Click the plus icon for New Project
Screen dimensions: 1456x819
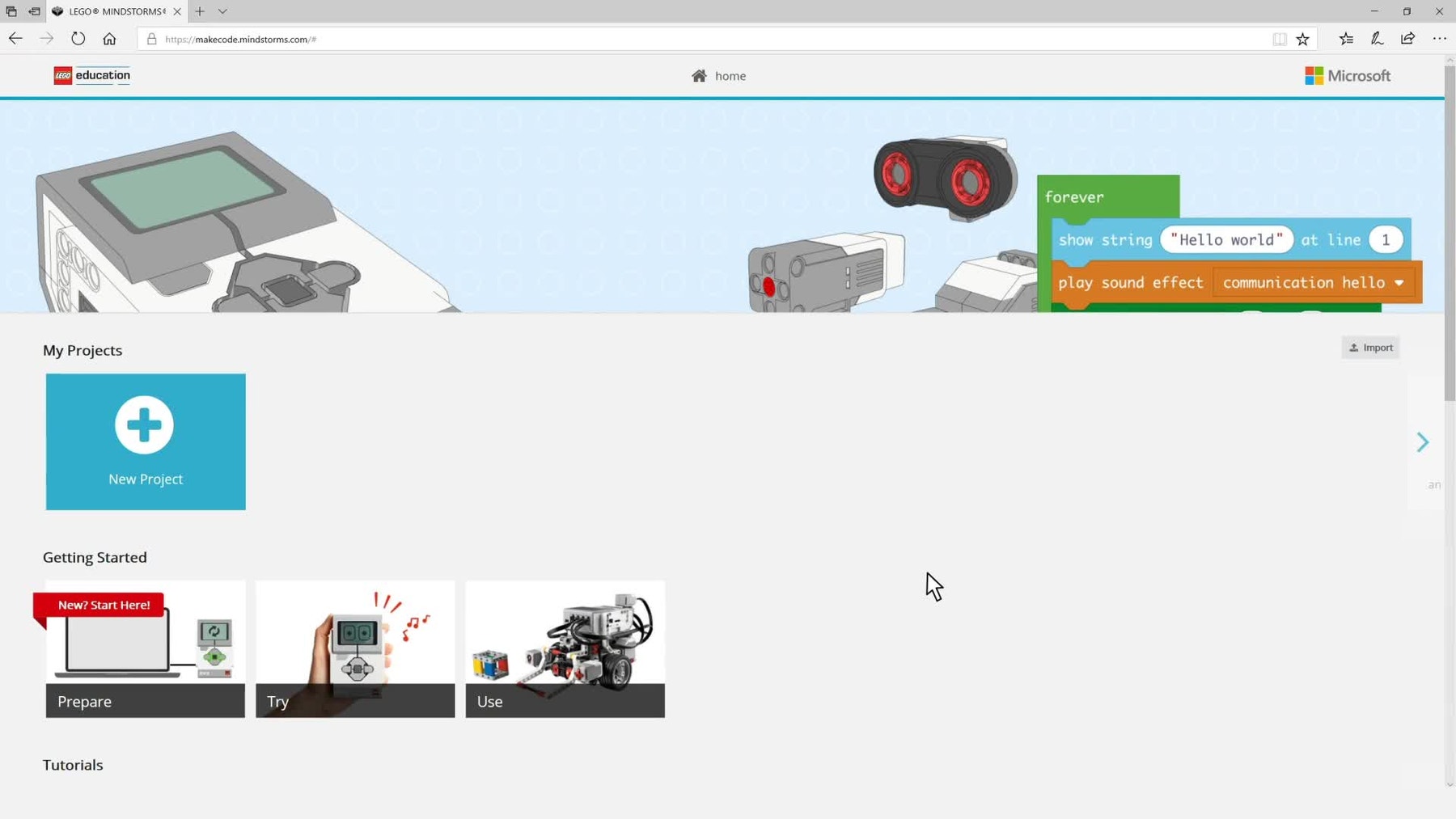point(144,425)
